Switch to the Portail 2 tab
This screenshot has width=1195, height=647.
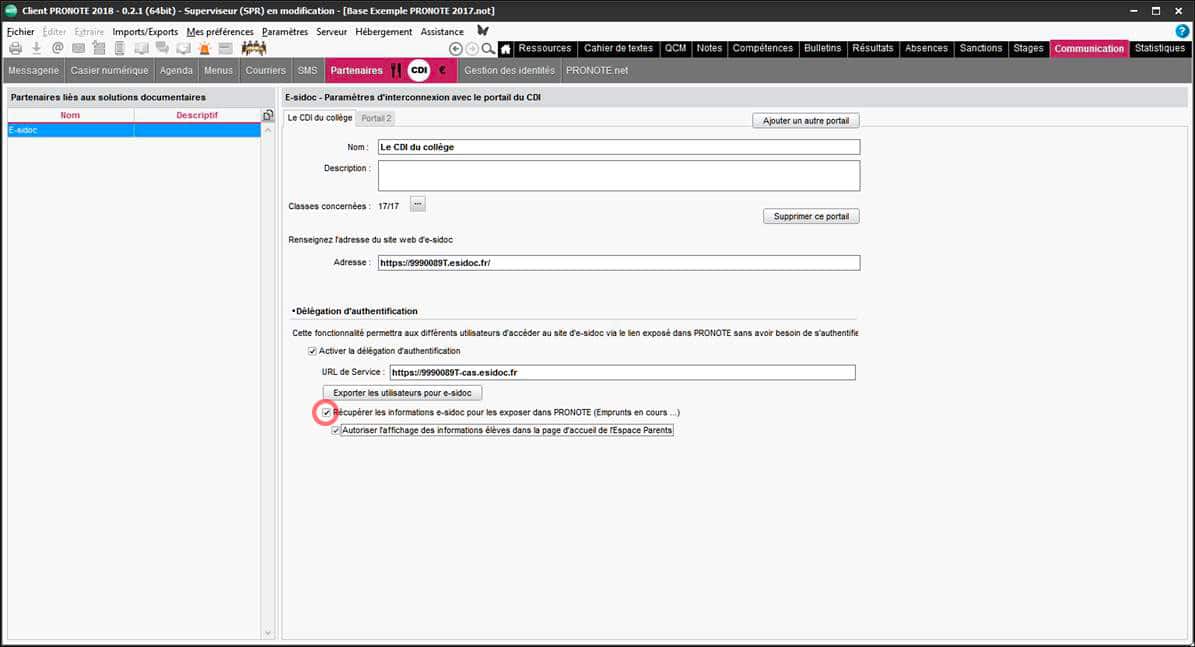point(376,119)
